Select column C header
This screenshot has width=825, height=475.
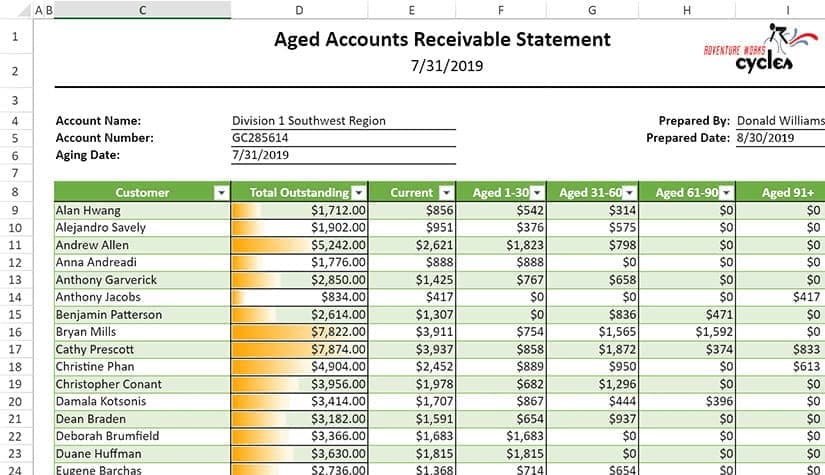tap(143, 10)
